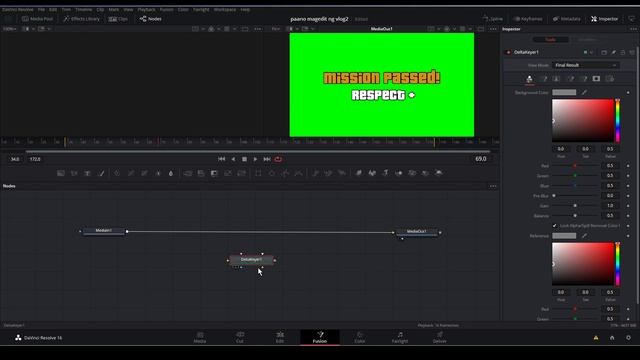Add a Blur node (droplet icon)
The height and width of the screenshot is (360, 640).
pos(171,173)
